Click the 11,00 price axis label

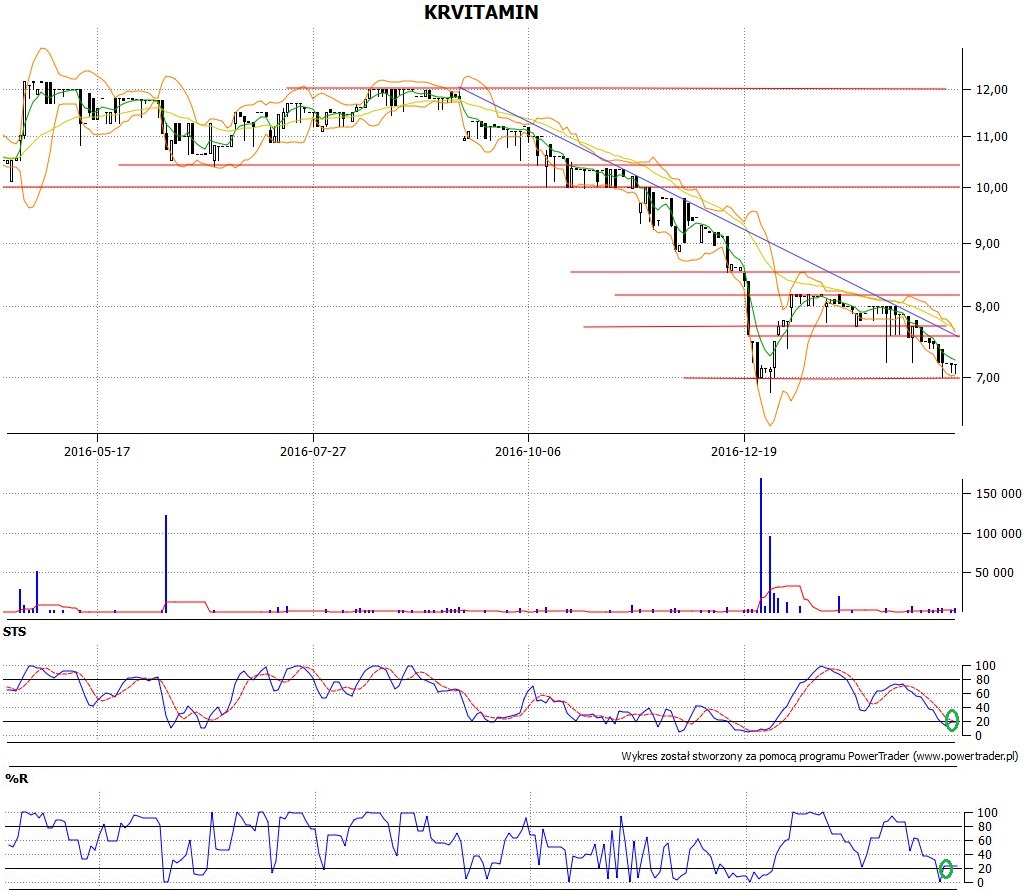coord(991,136)
